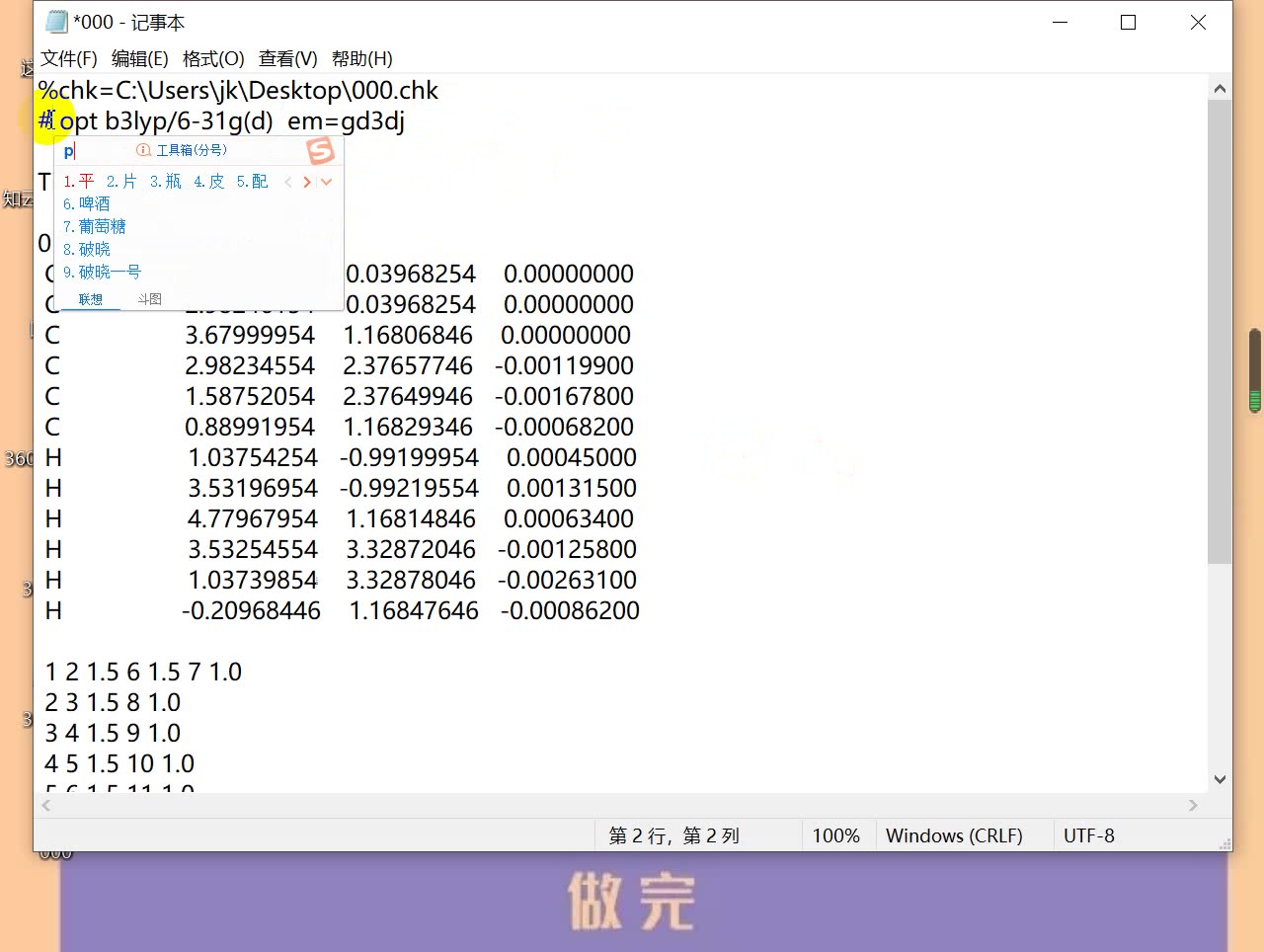Go to next candidate page arrow

(x=307, y=182)
